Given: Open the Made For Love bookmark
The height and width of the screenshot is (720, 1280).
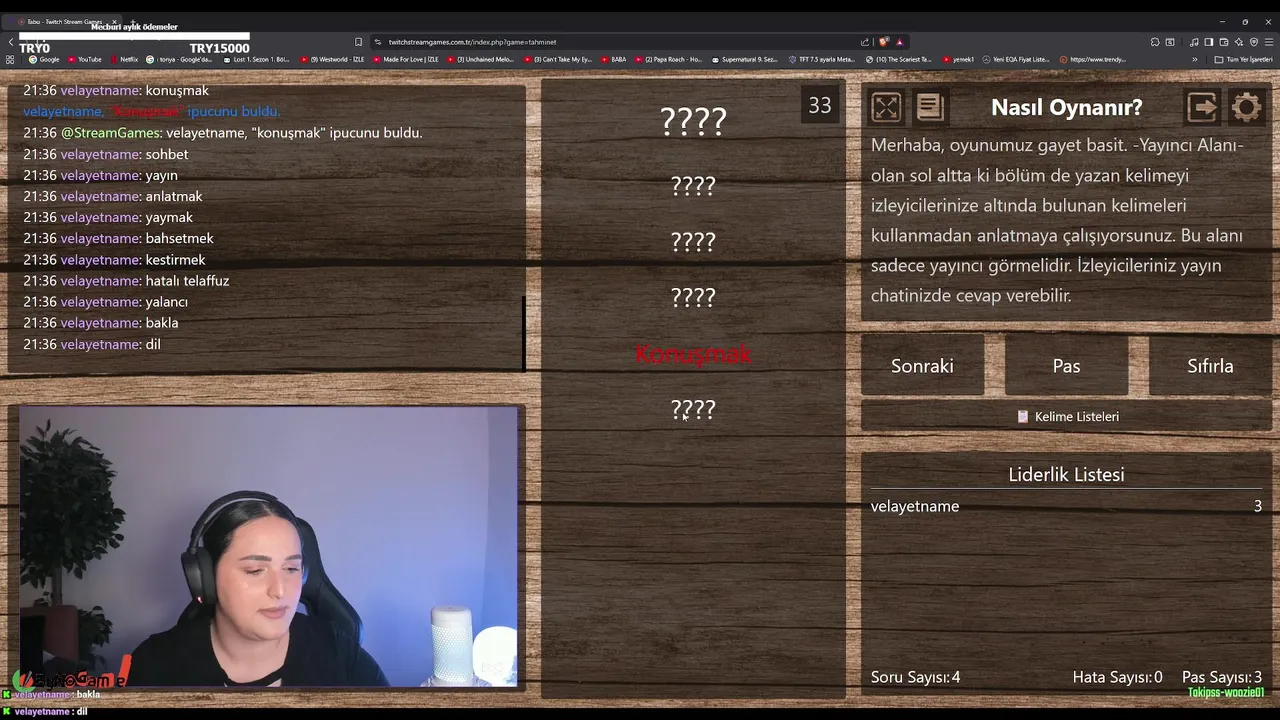Looking at the screenshot, I should (406, 59).
